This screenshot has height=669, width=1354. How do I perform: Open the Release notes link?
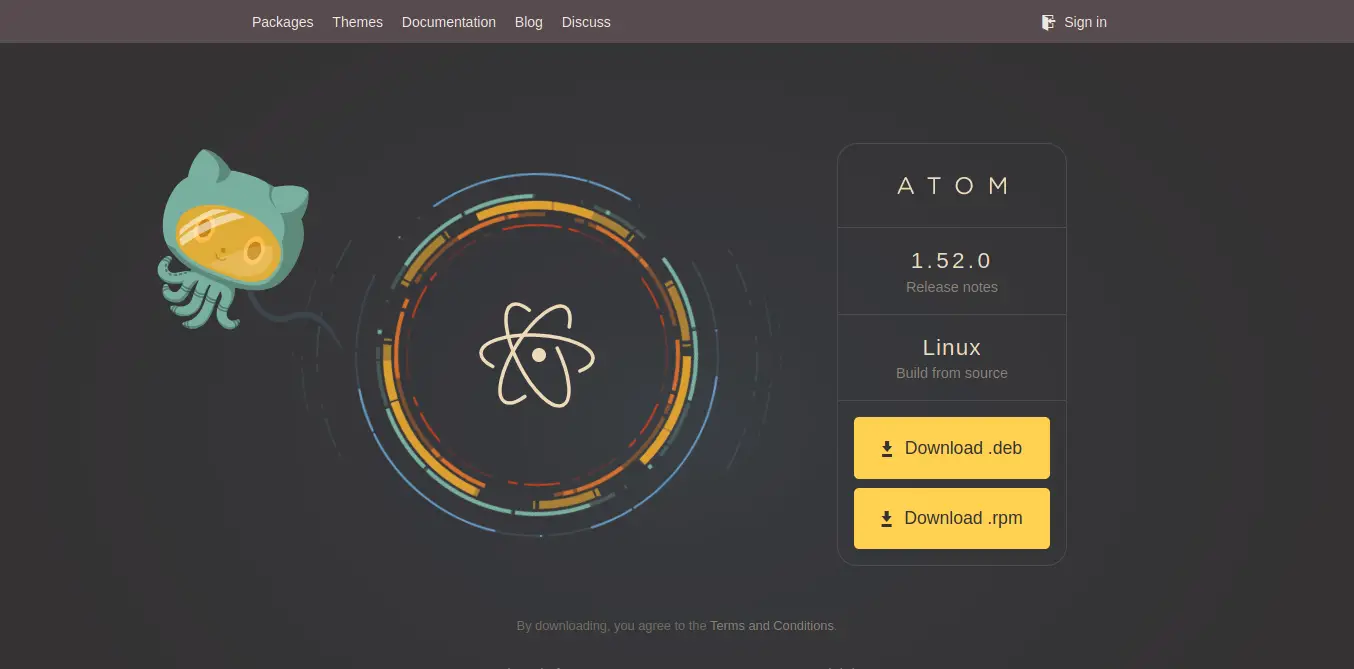coord(952,287)
